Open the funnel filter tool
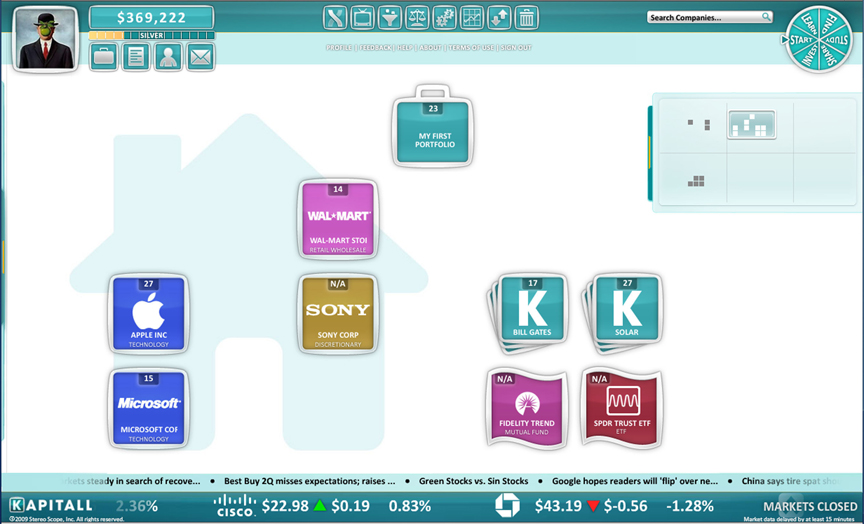This screenshot has width=864, height=524. [x=390, y=17]
